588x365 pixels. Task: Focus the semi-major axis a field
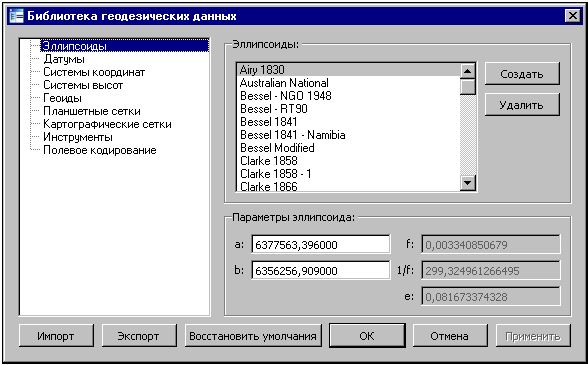coord(321,245)
